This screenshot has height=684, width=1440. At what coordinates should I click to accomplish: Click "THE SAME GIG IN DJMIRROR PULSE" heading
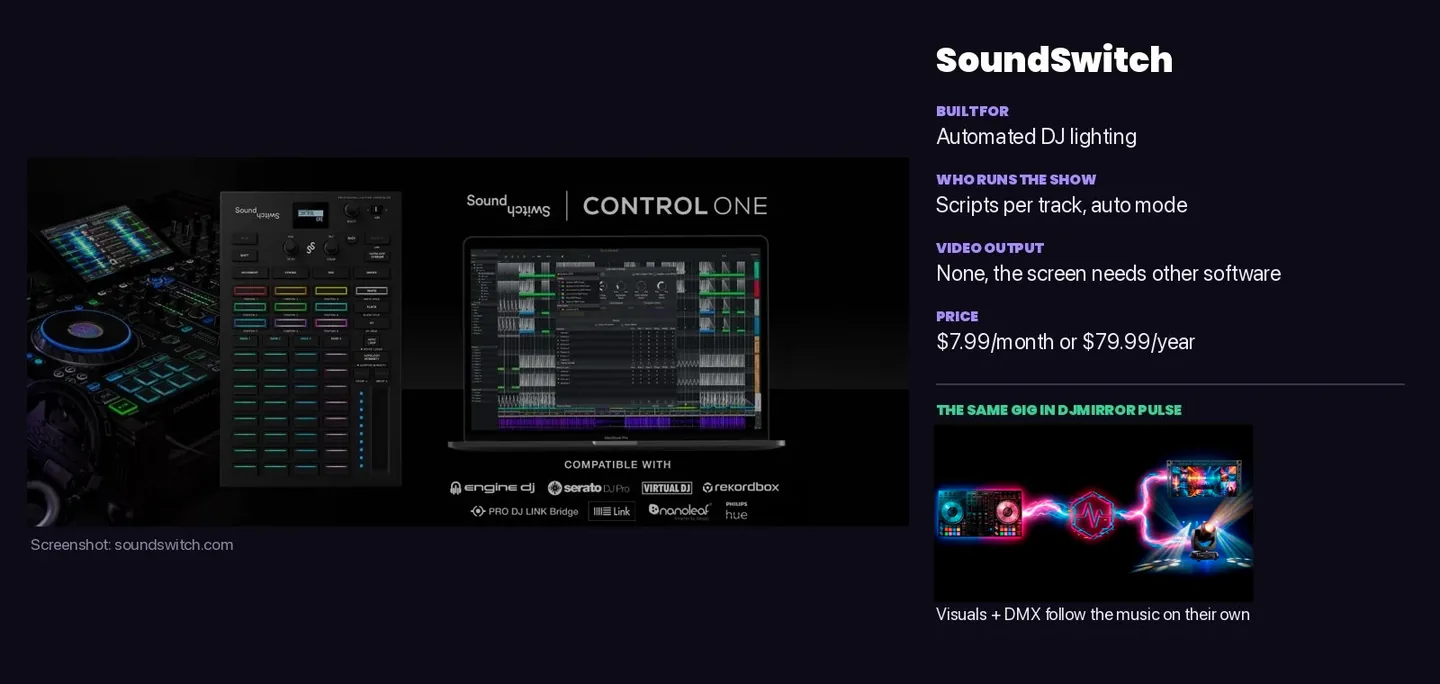(x=1059, y=410)
